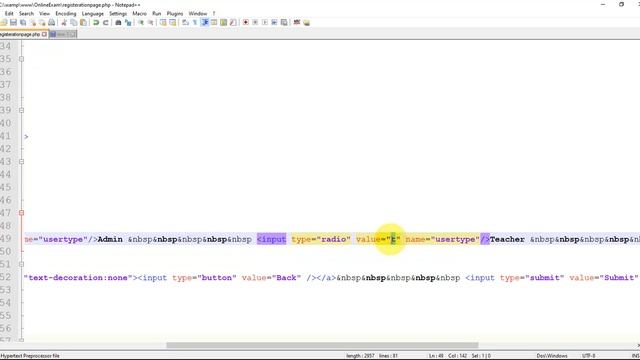Click the Copy toolbar icon
The image size is (640, 360).
tap(74, 22)
